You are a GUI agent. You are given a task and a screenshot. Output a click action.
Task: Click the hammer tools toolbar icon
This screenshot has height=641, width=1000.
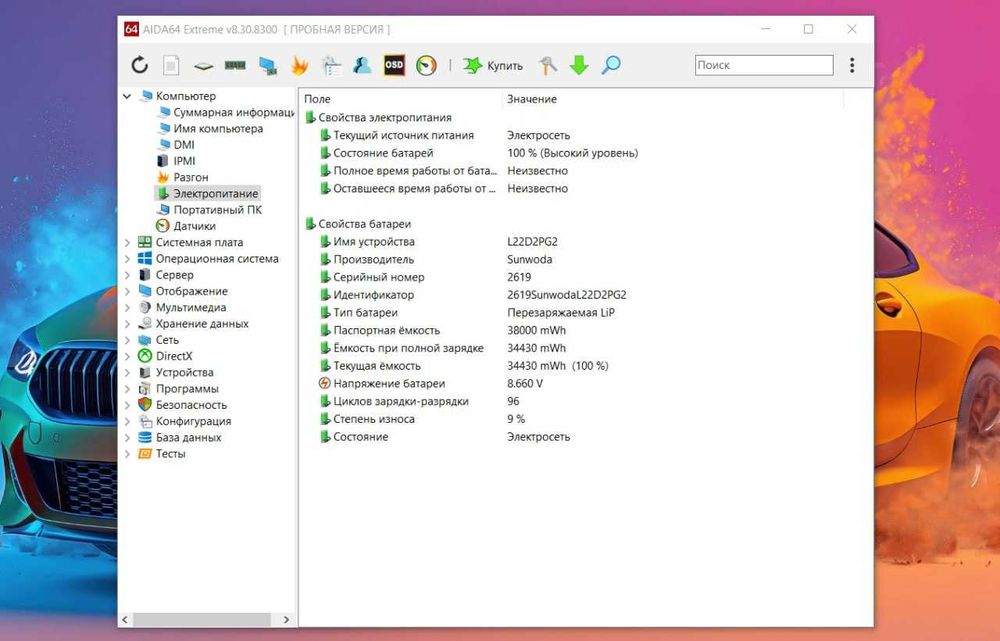(547, 65)
